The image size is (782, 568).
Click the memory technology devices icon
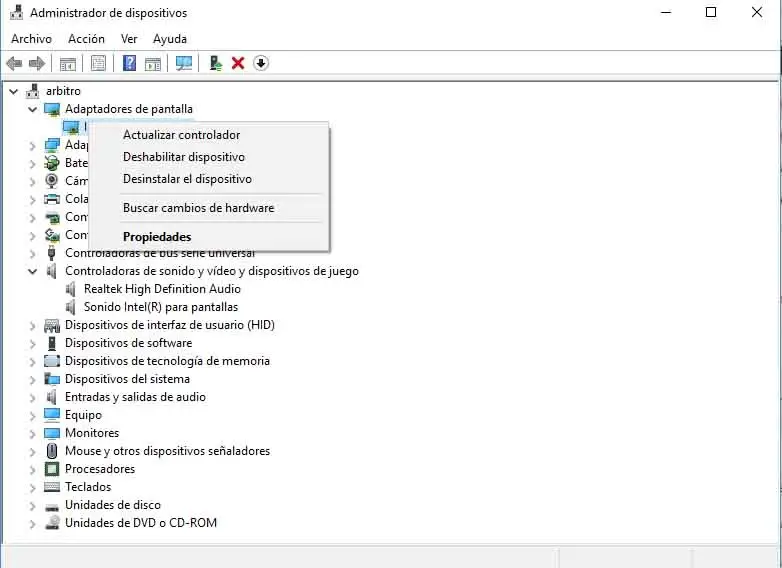[x=52, y=361]
